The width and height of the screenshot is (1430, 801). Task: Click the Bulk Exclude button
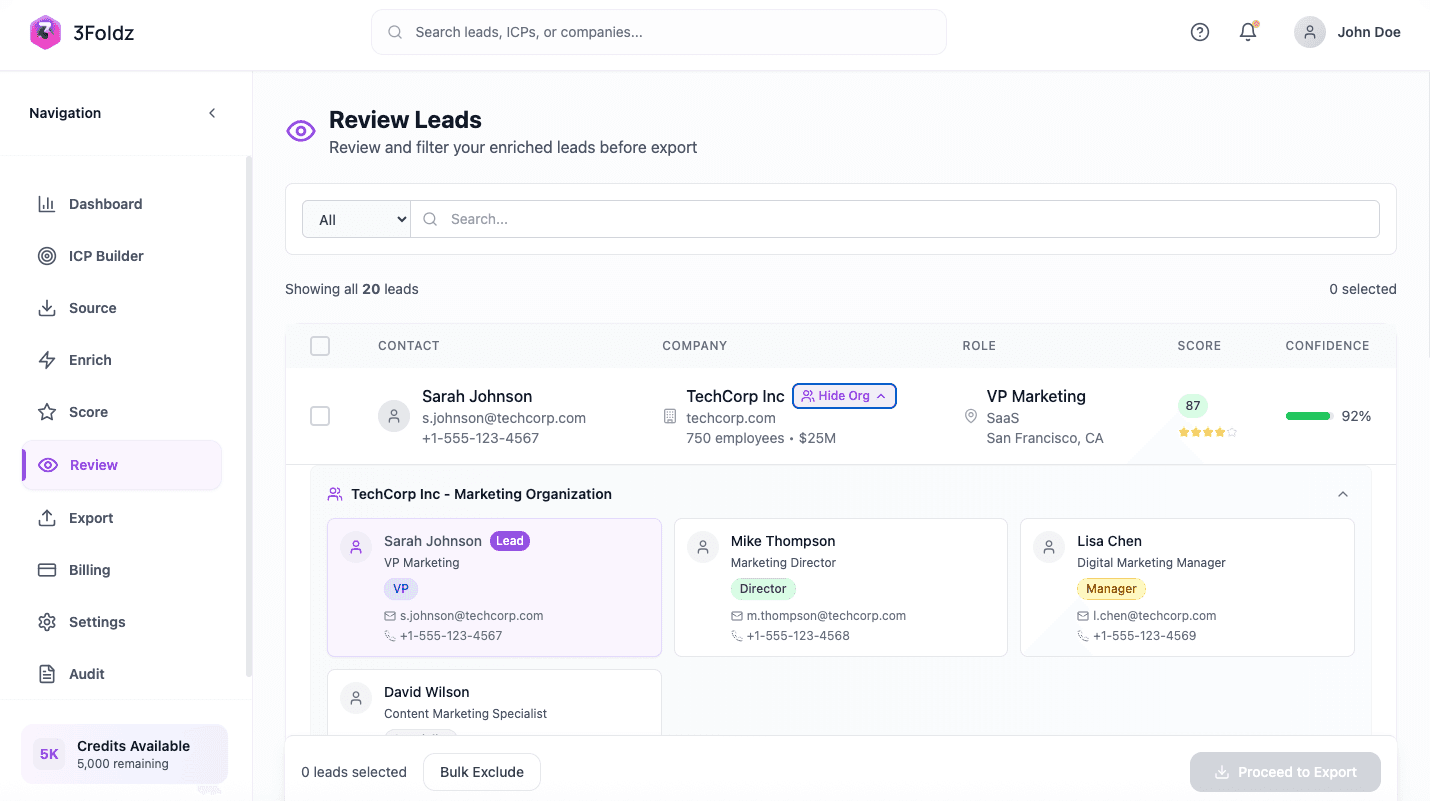[482, 772]
